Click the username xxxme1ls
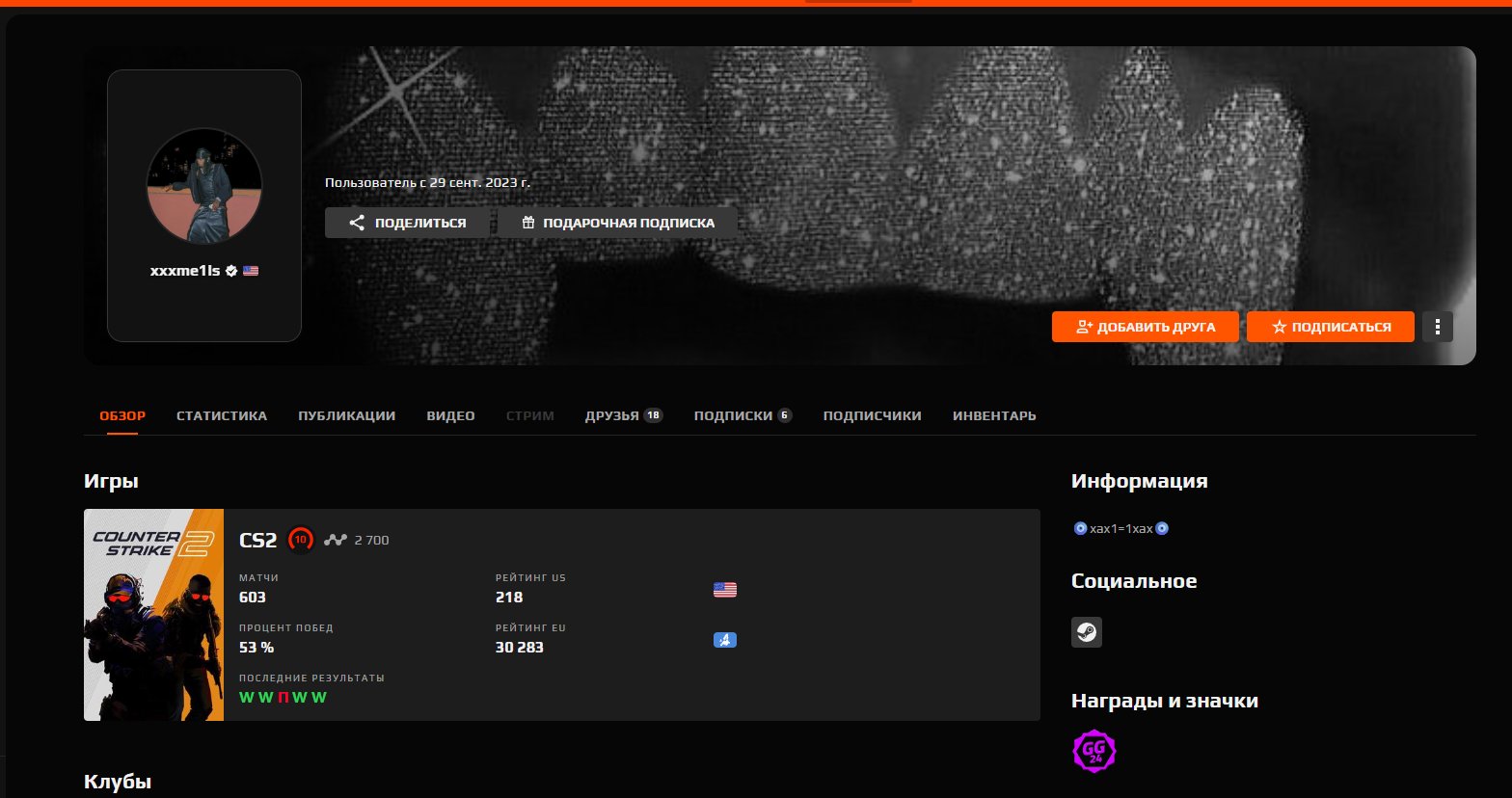The height and width of the screenshot is (798, 1512). click(x=186, y=272)
